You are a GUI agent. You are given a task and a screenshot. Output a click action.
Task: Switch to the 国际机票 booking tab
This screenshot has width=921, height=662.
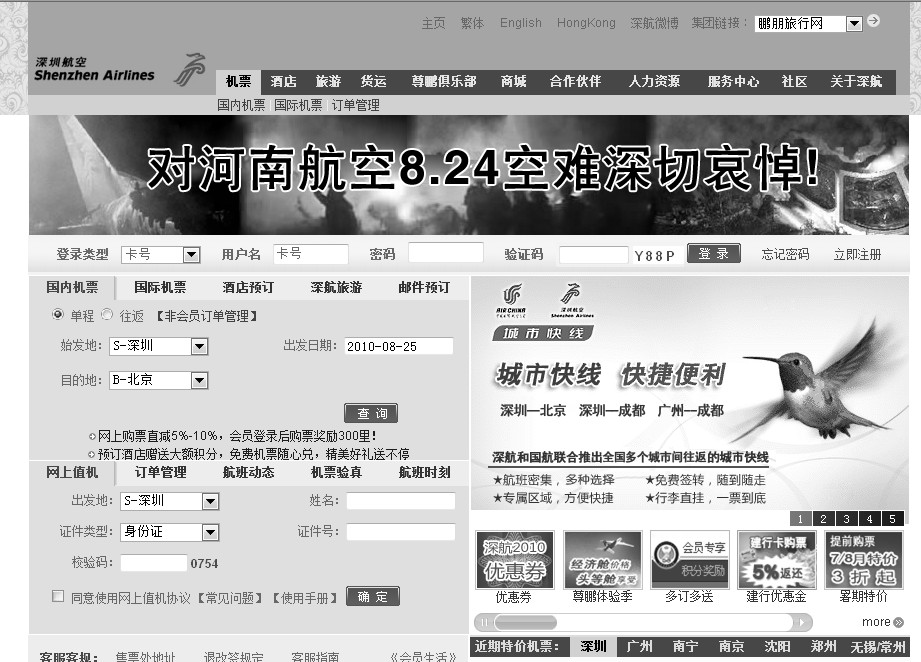(160, 287)
